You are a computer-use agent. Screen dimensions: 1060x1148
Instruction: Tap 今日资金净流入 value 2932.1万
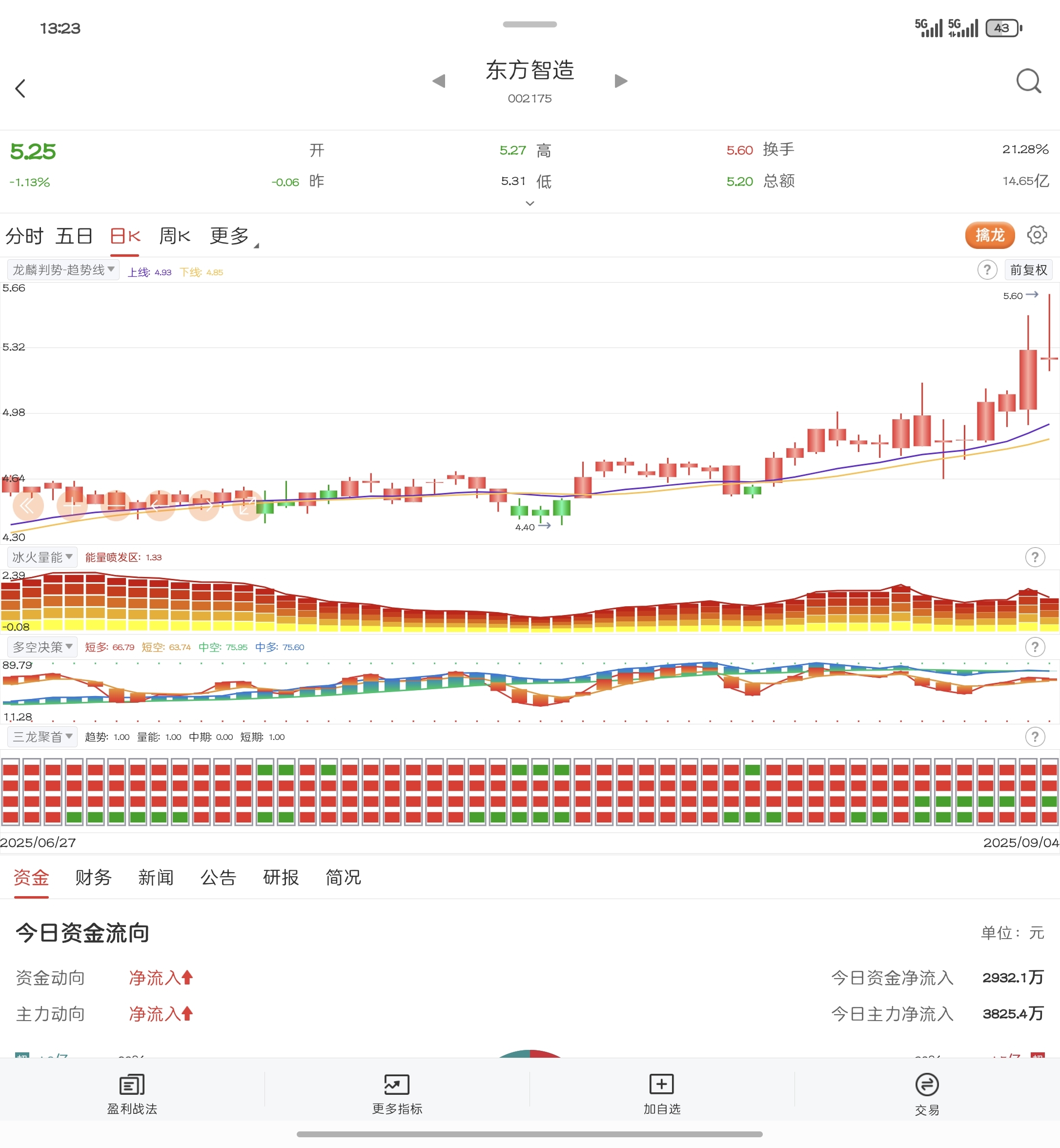1013,978
